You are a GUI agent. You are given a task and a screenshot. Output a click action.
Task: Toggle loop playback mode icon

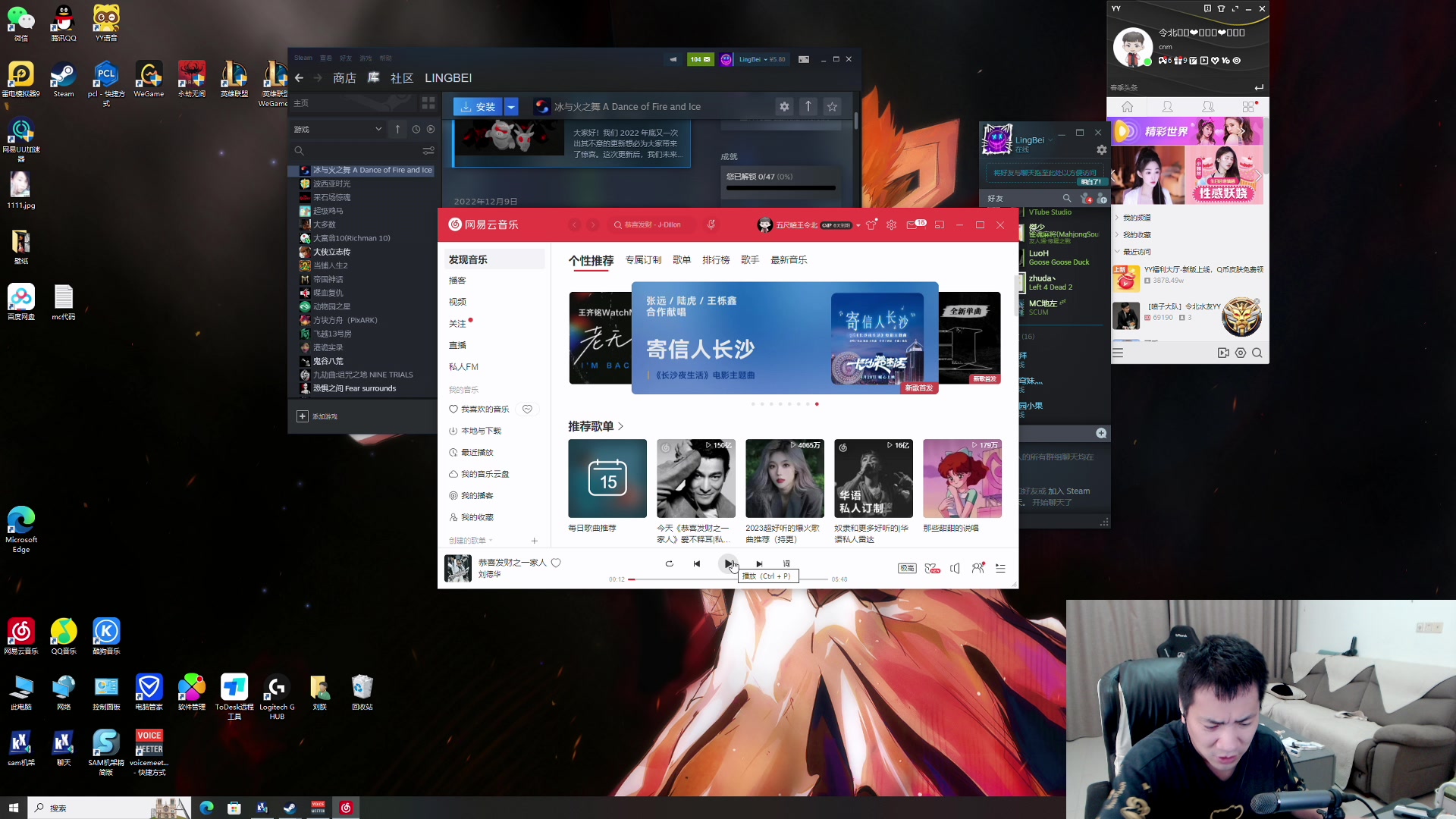(x=669, y=563)
